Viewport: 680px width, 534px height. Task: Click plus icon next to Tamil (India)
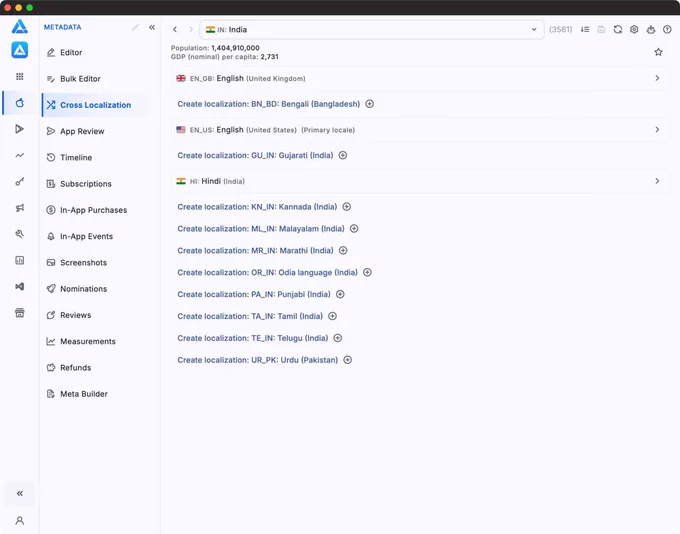pos(333,316)
